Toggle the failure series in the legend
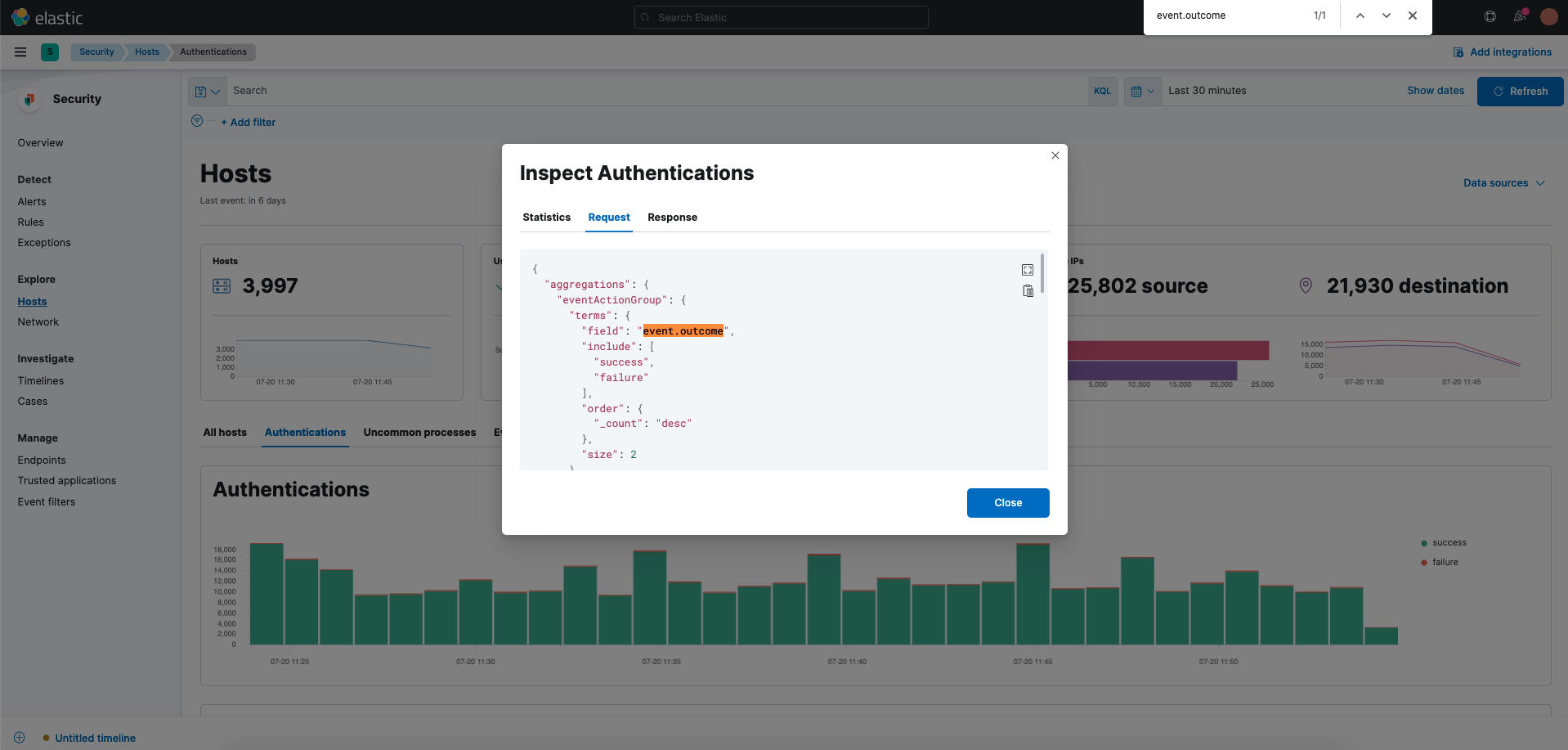This screenshot has height=750, width=1568. pyautogui.click(x=1445, y=562)
